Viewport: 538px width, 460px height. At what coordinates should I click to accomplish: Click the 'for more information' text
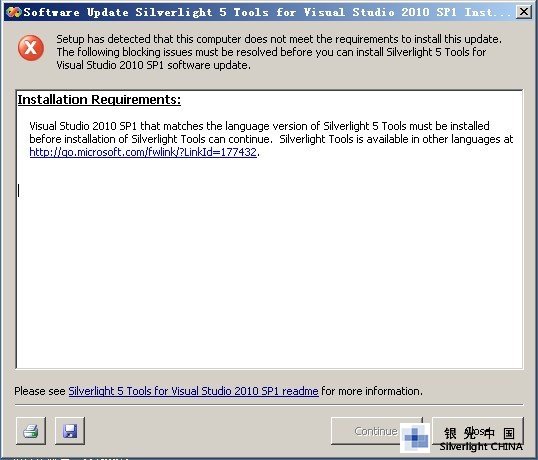372,391
